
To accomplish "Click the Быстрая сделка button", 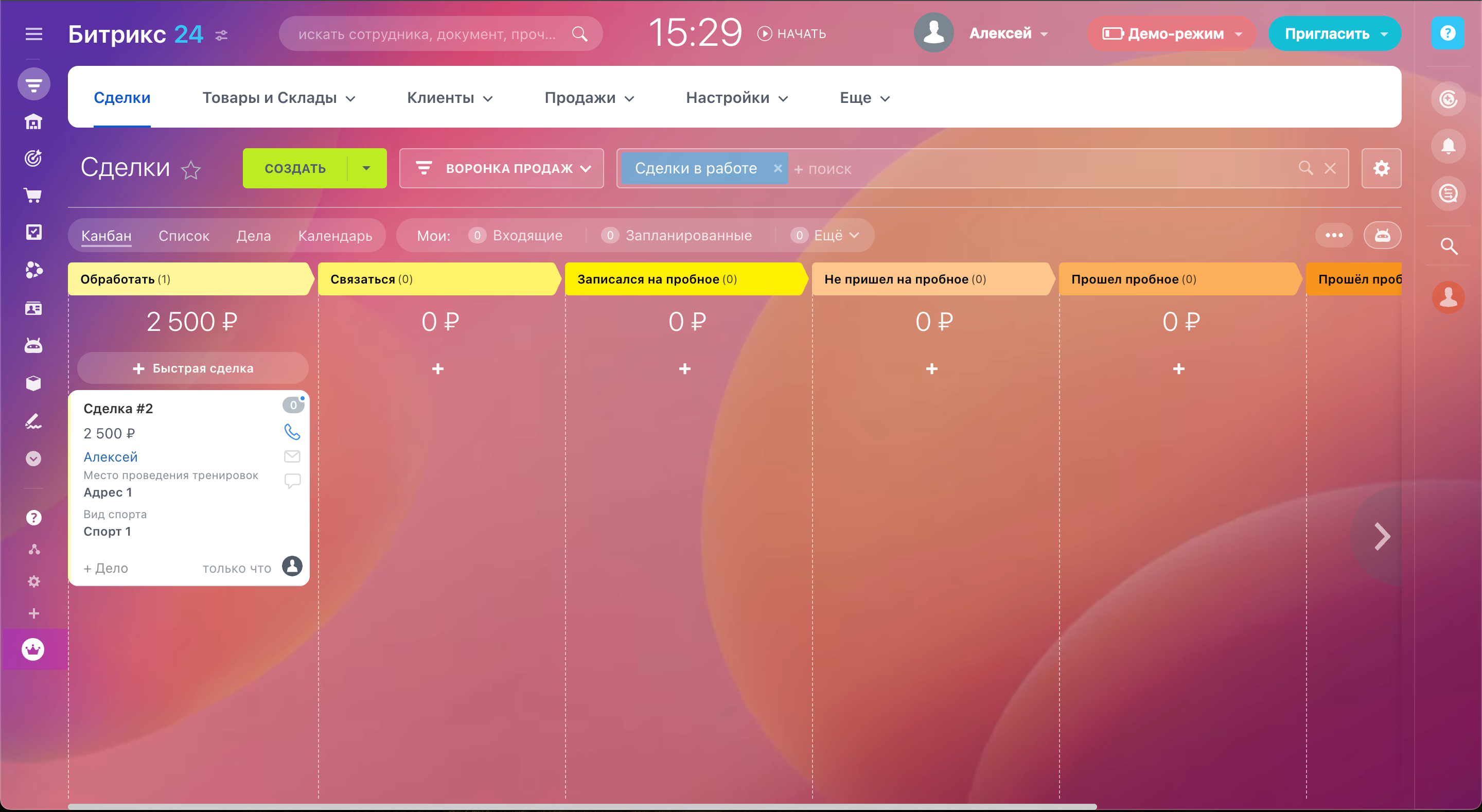I will 193,368.
